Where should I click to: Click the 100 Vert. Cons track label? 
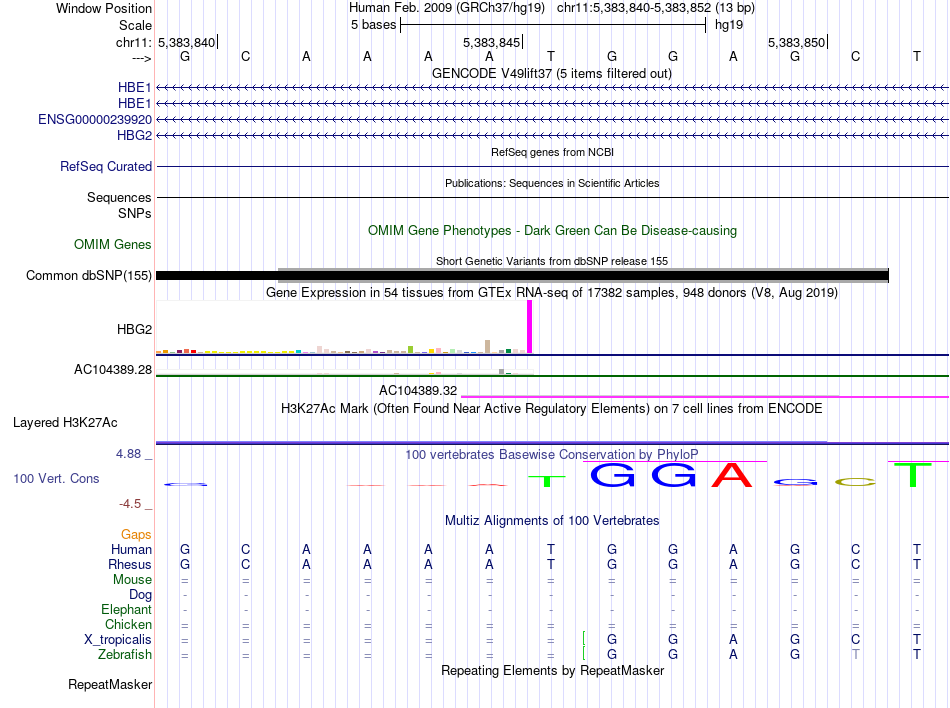[x=56, y=478]
